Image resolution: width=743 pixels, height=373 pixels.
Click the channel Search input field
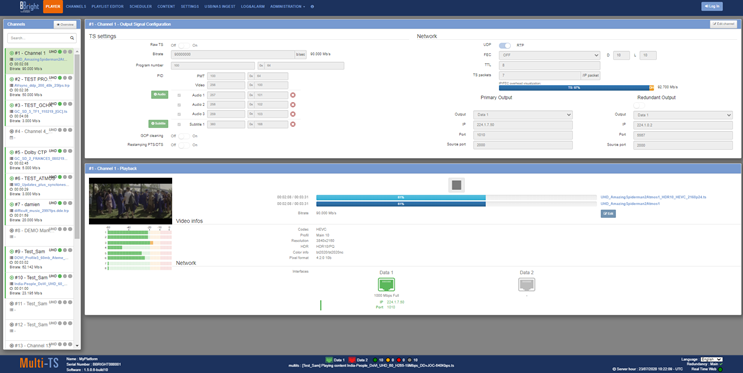(42, 38)
